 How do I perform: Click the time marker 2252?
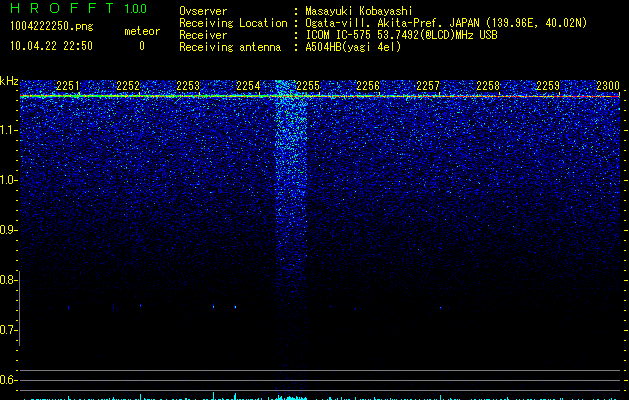[128, 86]
